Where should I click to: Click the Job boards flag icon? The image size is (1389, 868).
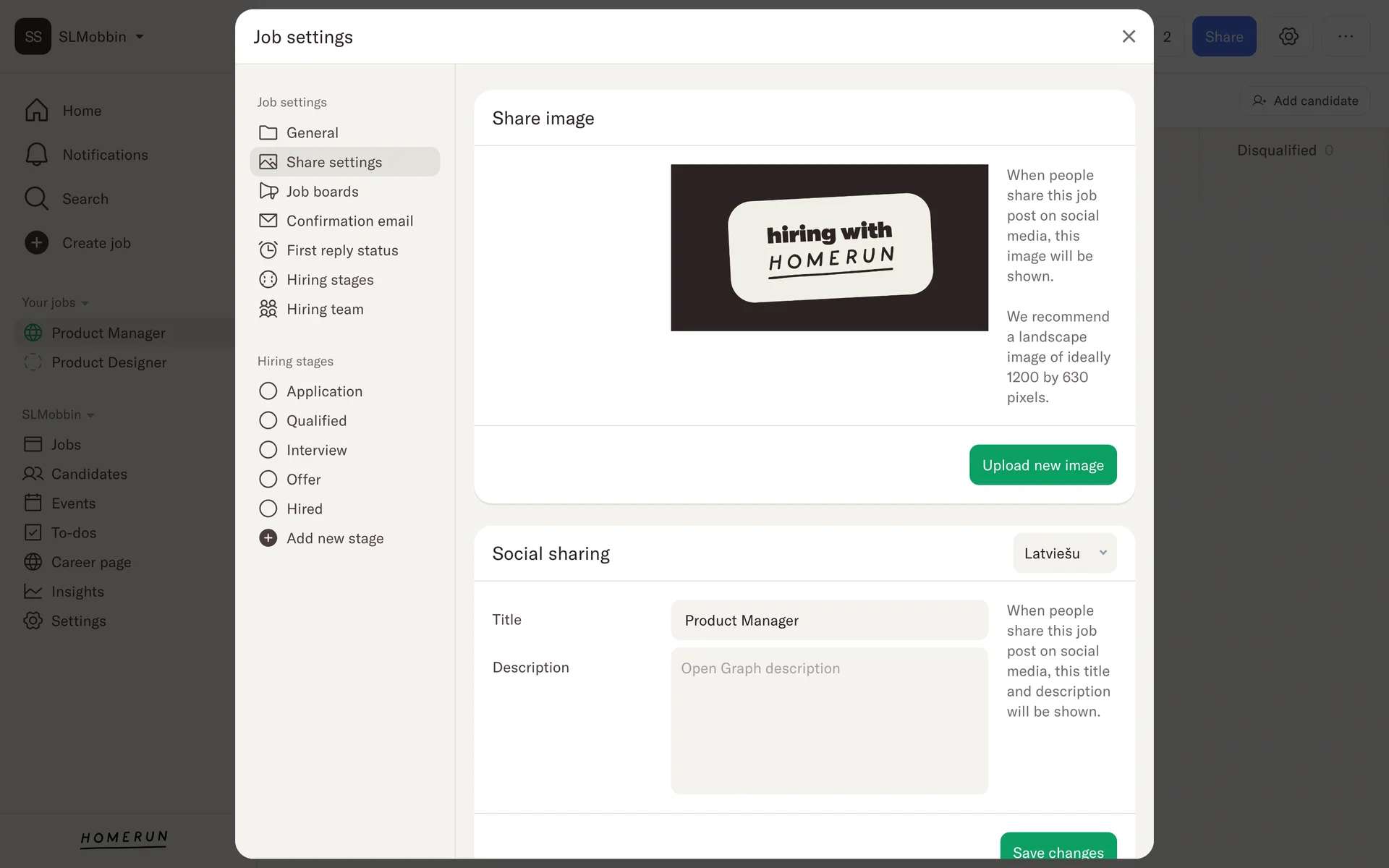(x=268, y=191)
